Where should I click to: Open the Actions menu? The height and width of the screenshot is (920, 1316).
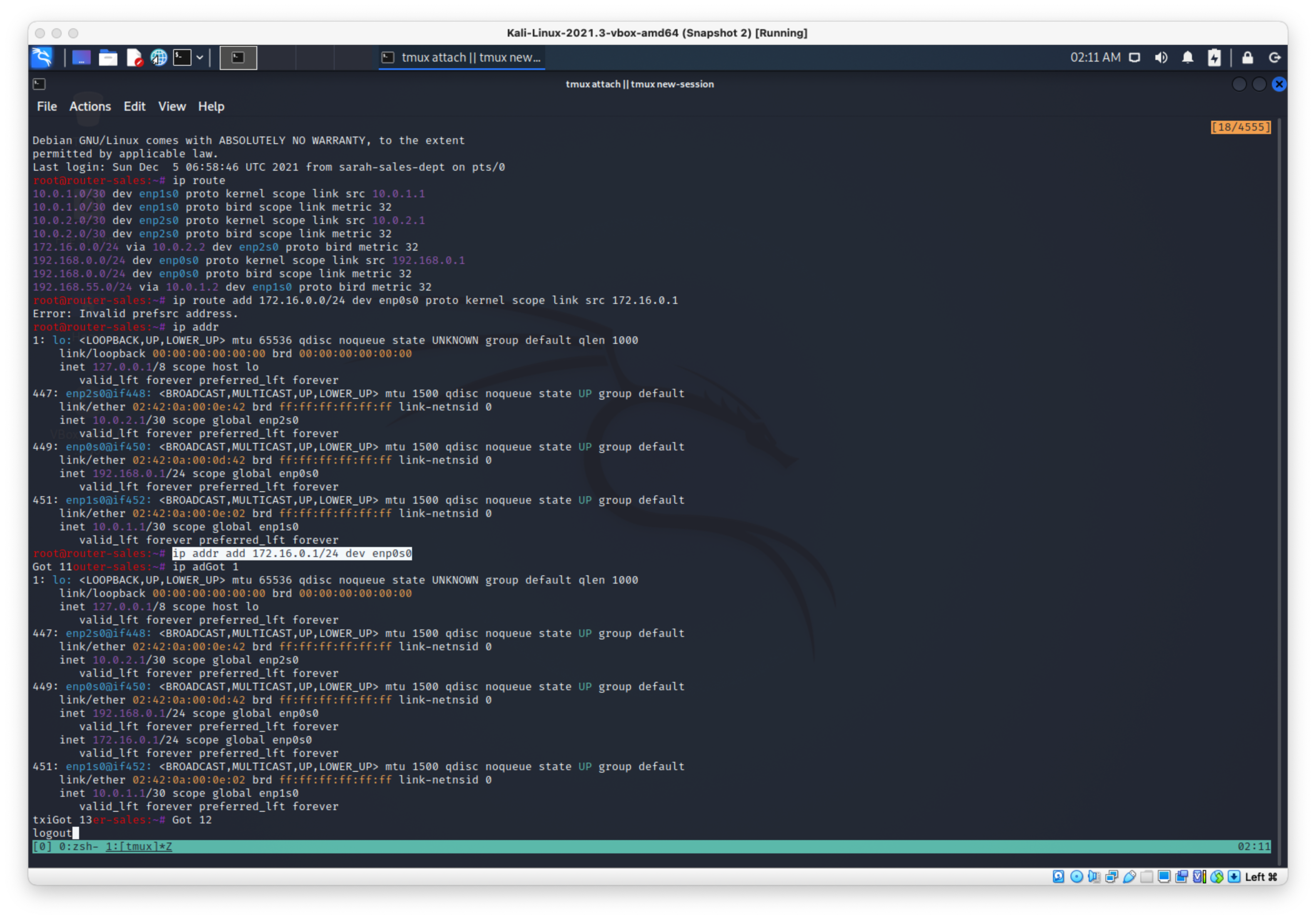tap(90, 107)
